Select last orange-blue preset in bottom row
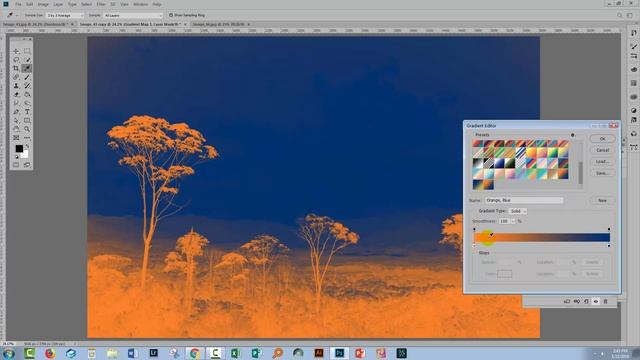 click(x=488, y=185)
